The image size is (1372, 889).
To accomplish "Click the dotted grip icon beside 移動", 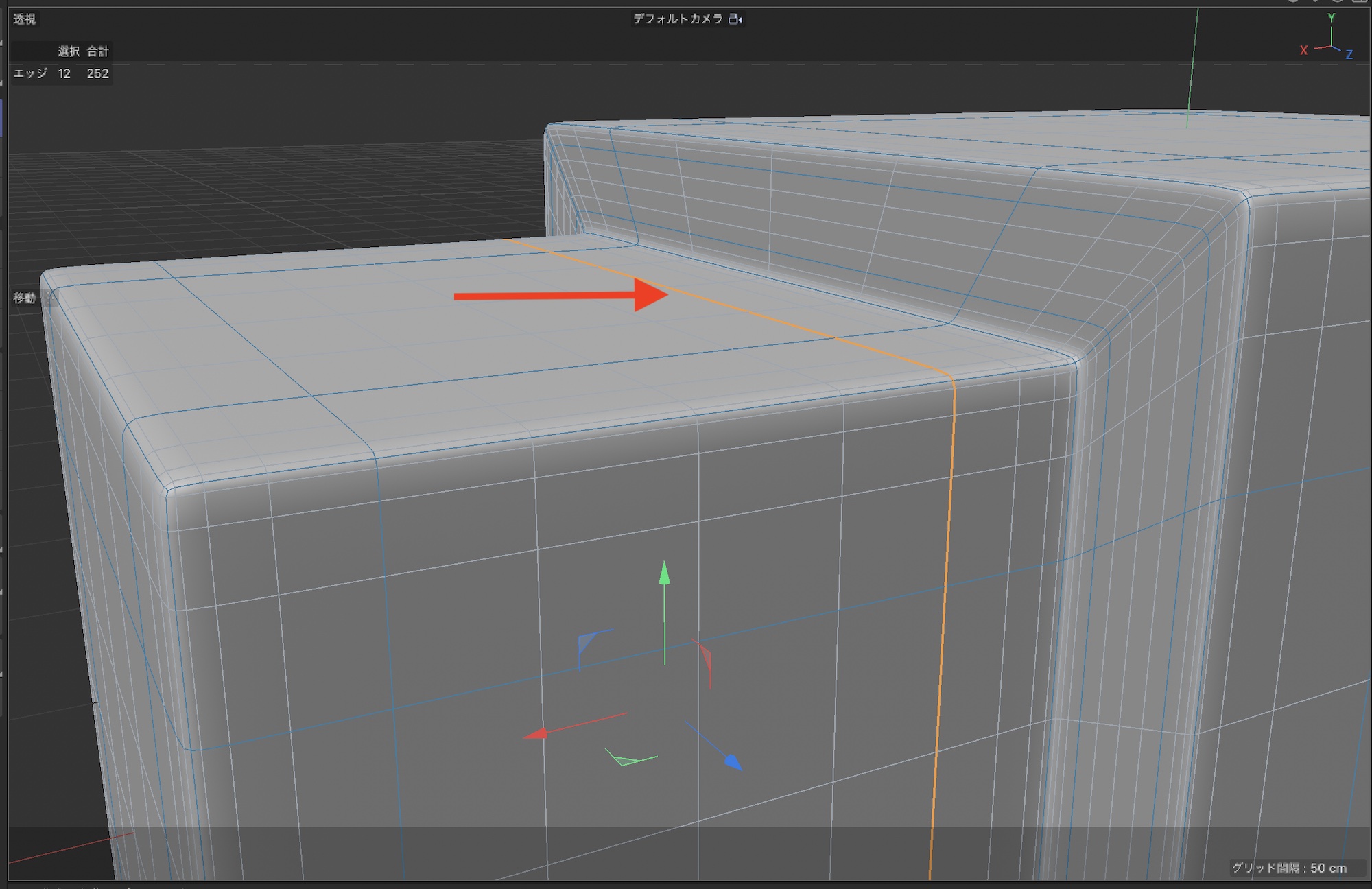I will tap(48, 298).
